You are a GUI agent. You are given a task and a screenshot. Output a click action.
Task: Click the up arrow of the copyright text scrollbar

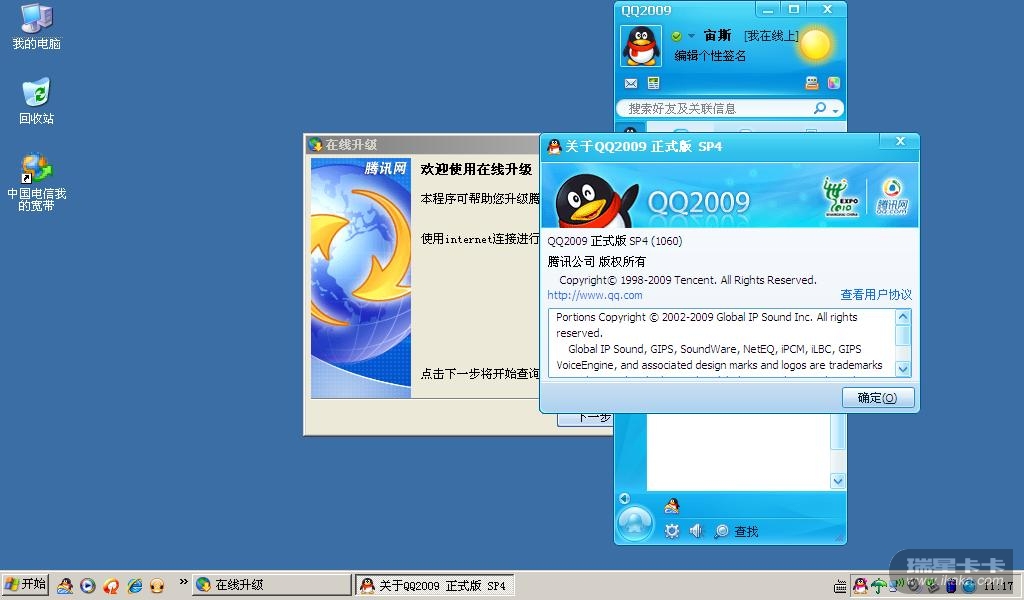click(x=903, y=317)
